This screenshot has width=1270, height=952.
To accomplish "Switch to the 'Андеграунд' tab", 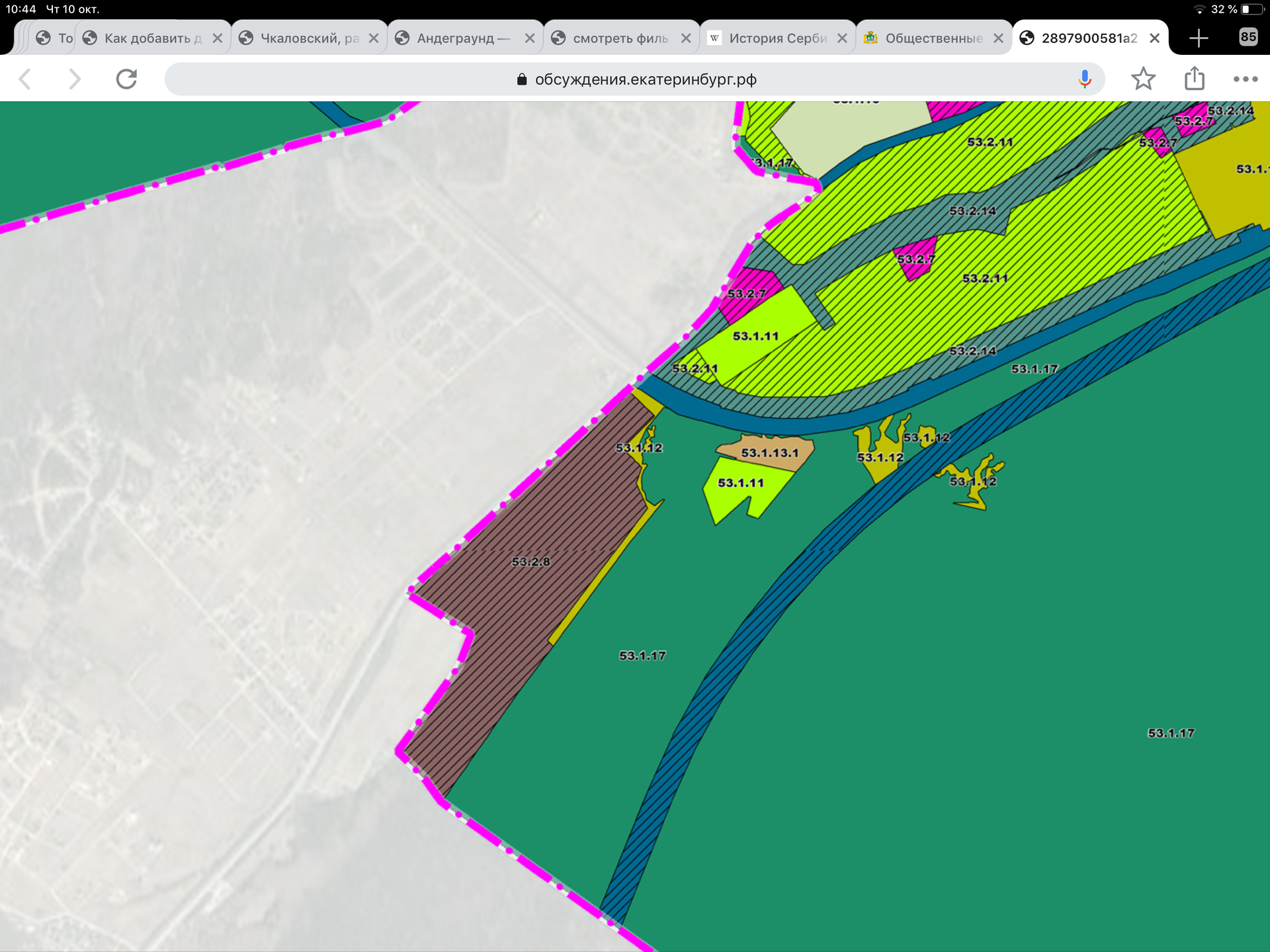I will tap(466, 38).
